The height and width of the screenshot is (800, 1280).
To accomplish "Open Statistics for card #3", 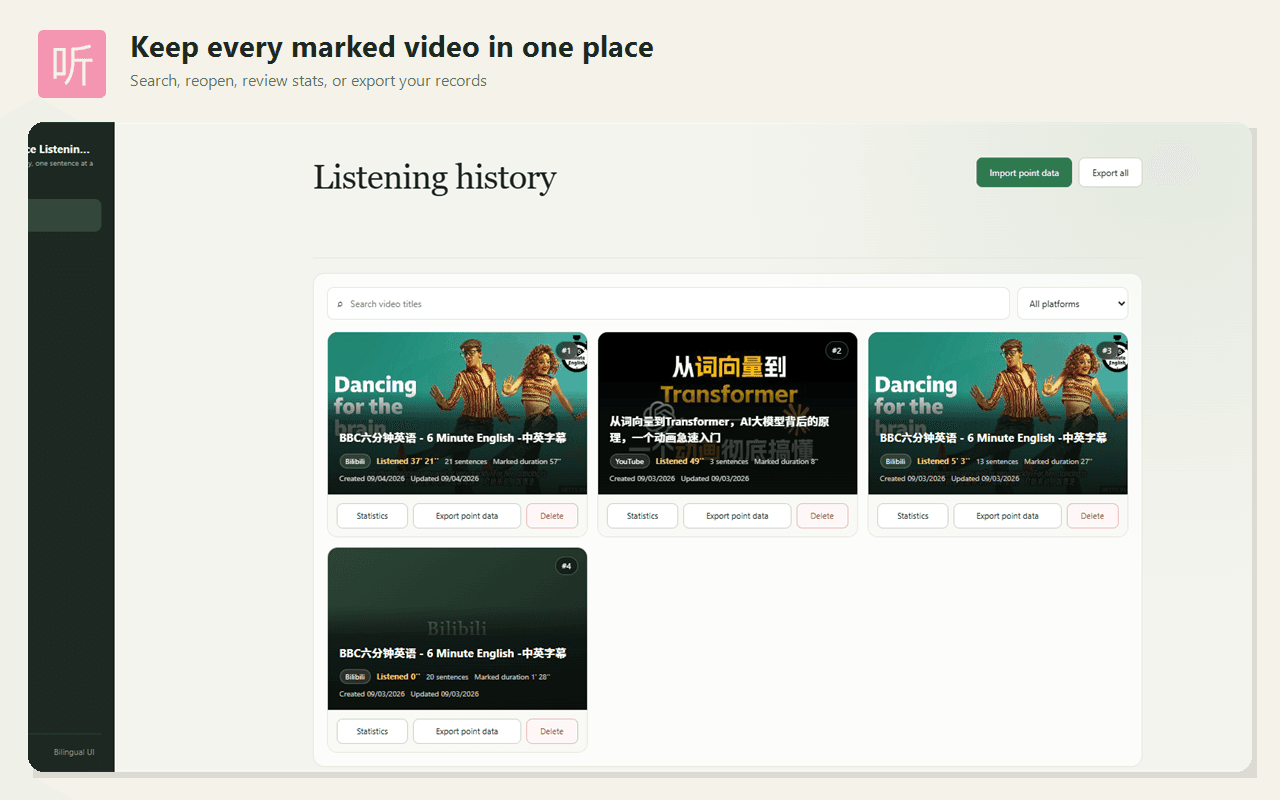I will 912,516.
